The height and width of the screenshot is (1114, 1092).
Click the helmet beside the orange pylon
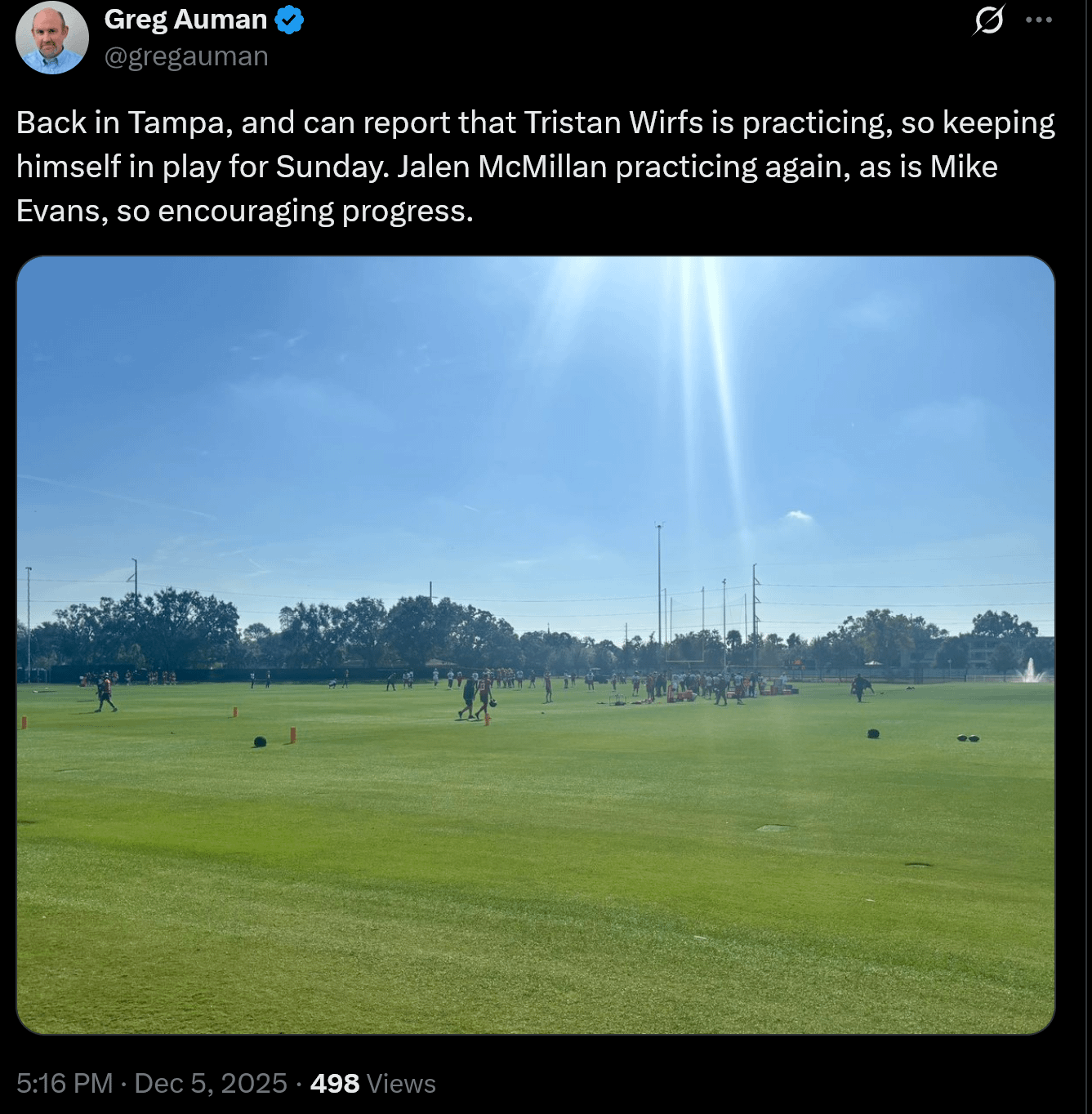260,742
